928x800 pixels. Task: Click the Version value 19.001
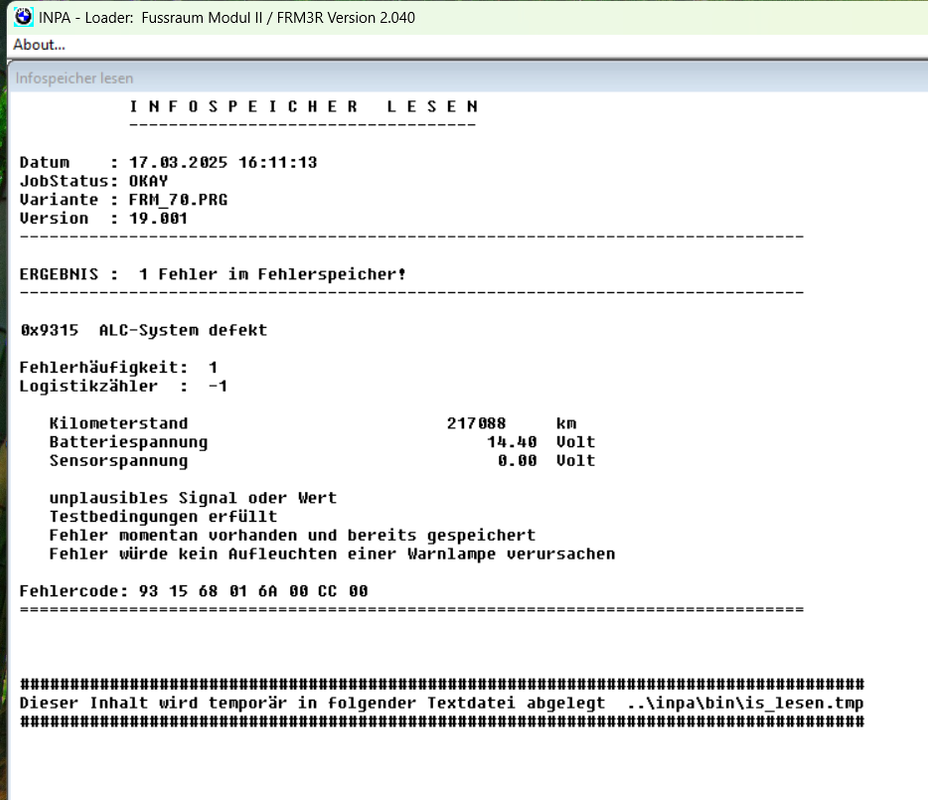[159, 218]
